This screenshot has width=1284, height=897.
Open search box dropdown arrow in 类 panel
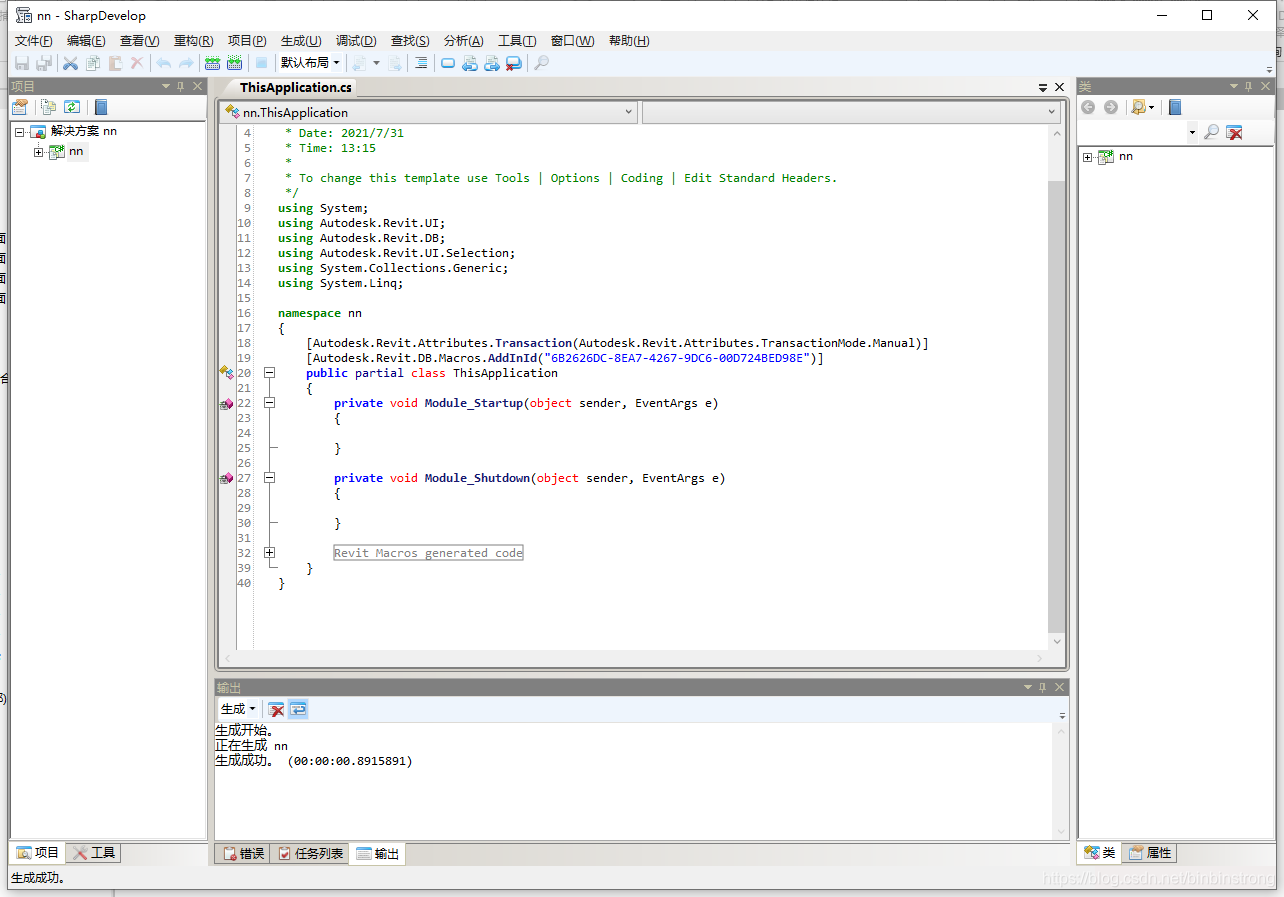point(1192,133)
